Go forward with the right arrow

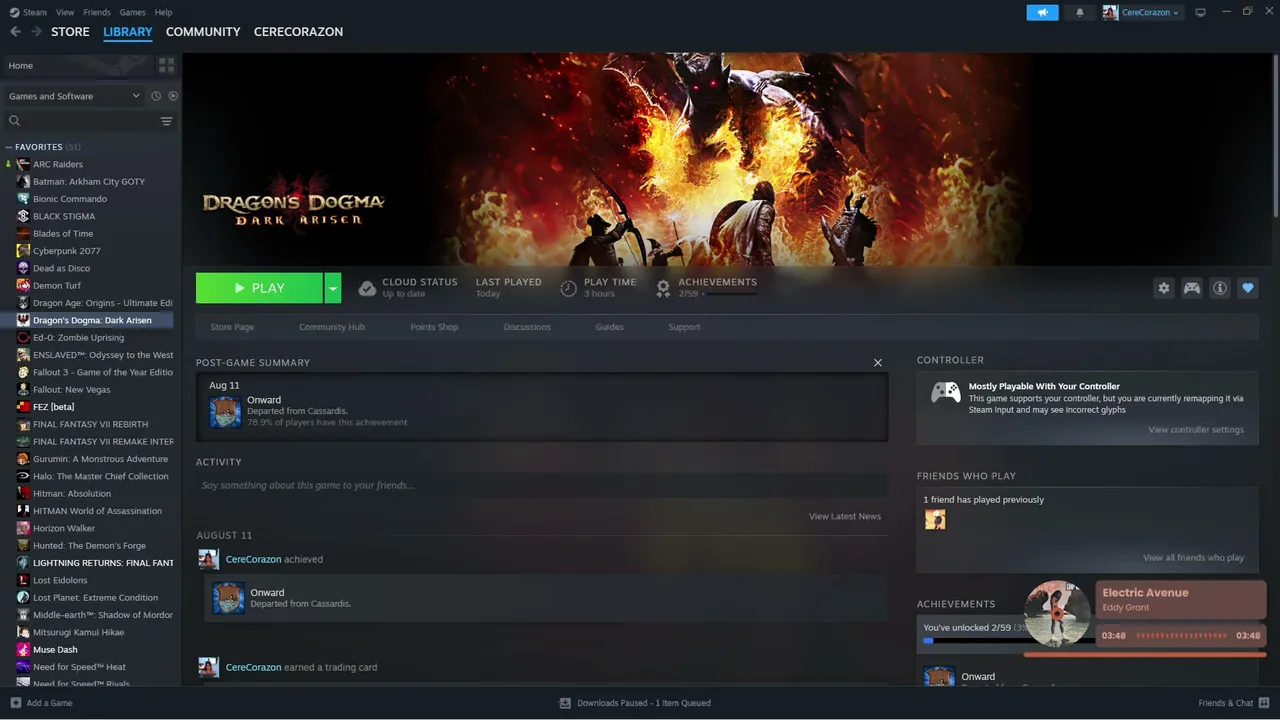36,32
